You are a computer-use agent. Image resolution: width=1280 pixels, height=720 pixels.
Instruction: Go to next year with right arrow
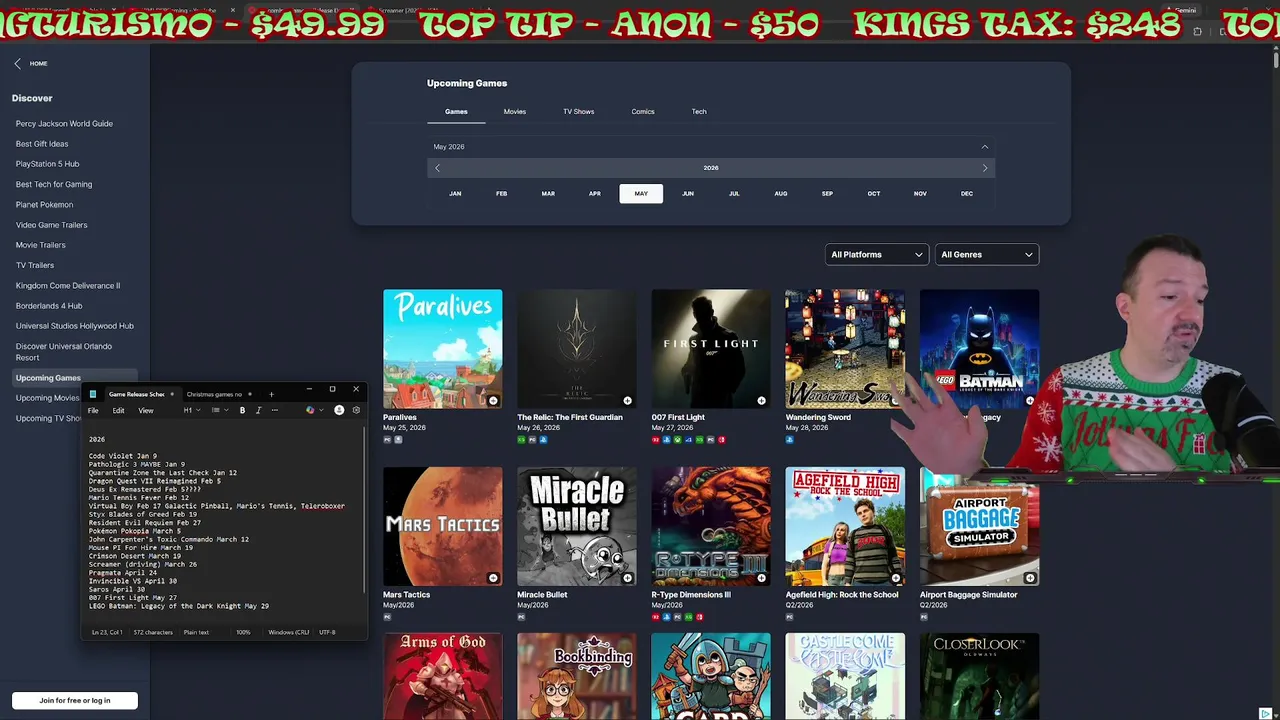985,168
